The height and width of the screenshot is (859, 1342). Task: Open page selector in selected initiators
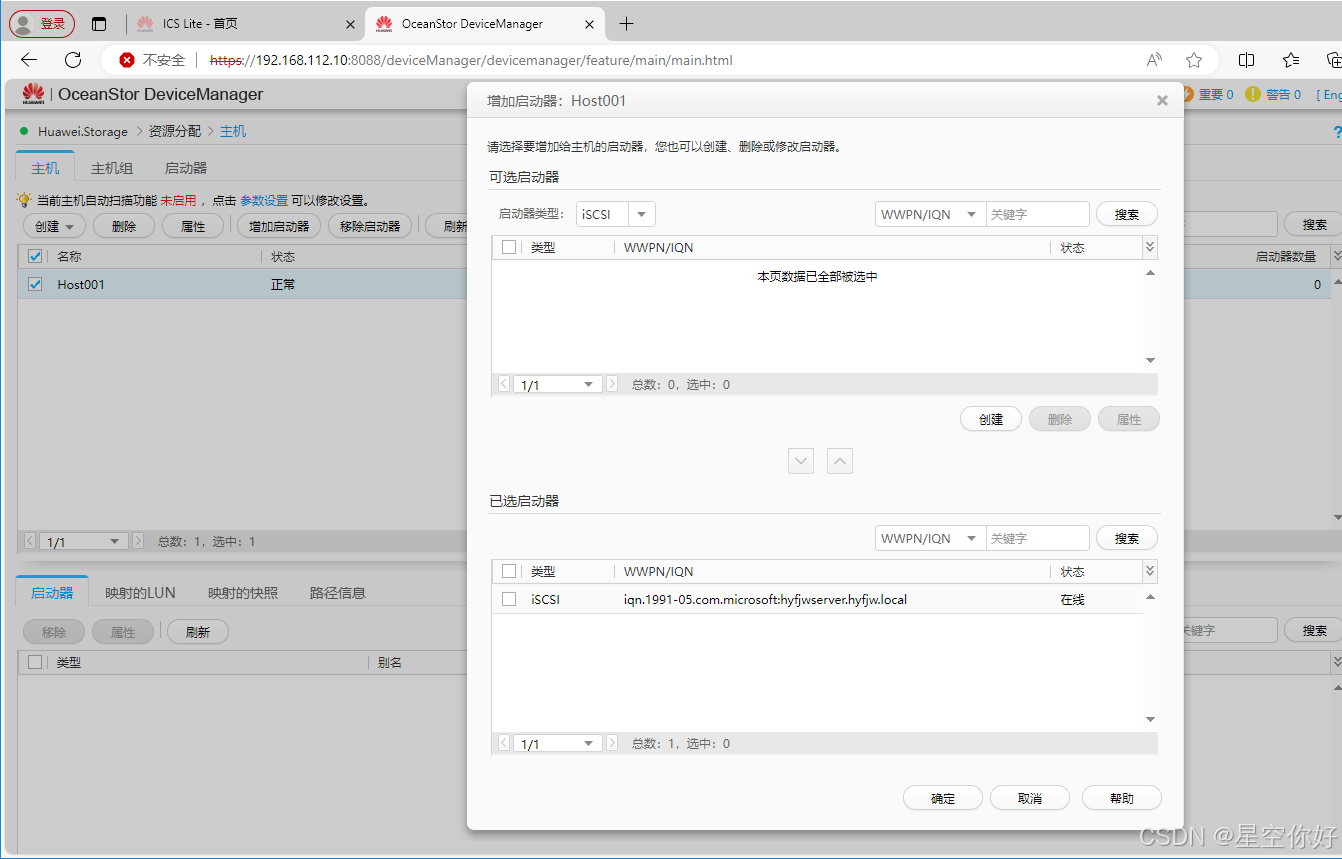[x=559, y=744]
